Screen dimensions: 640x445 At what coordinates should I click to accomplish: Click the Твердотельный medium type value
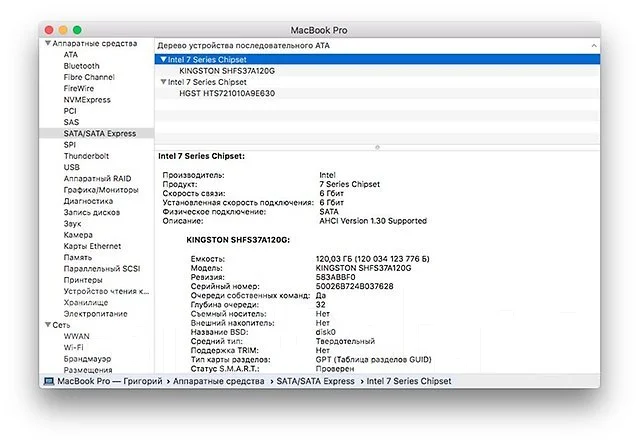coord(345,341)
